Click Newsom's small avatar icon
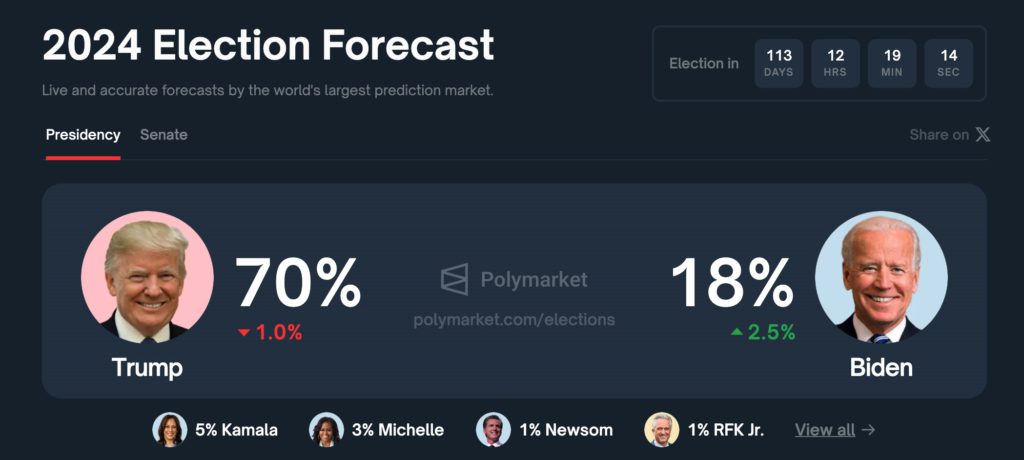Image resolution: width=1024 pixels, height=460 pixels. 494,429
